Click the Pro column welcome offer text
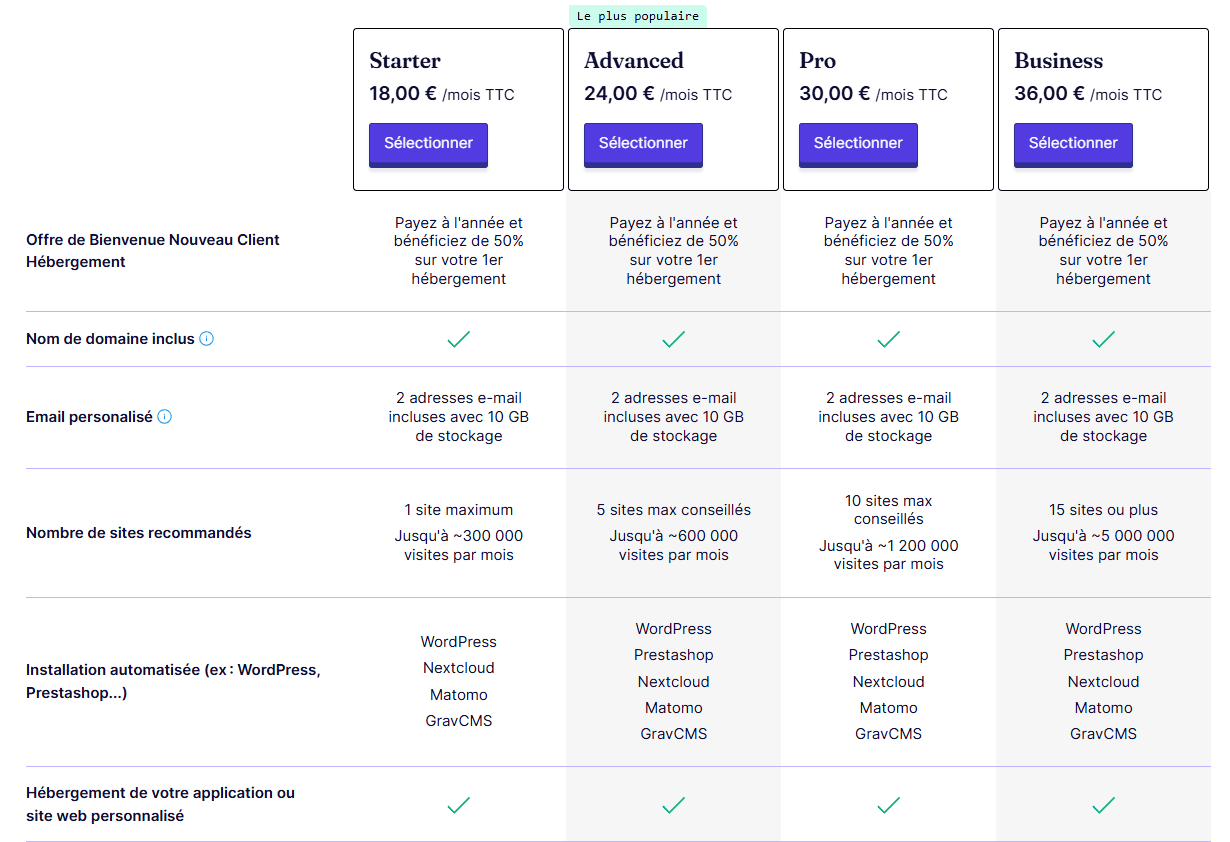Image resolution: width=1230 pixels, height=842 pixels. [x=888, y=251]
